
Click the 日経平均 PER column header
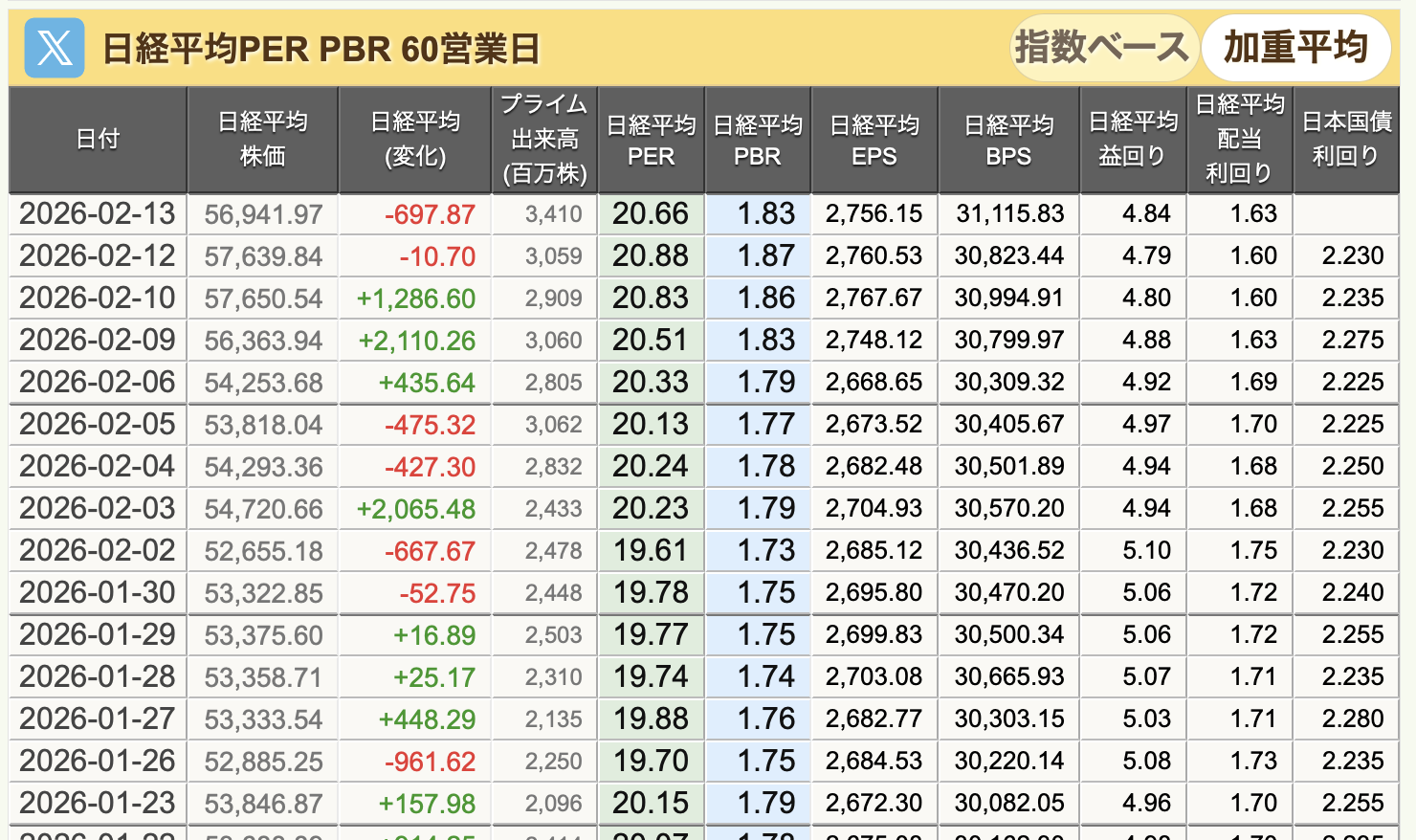point(652,140)
